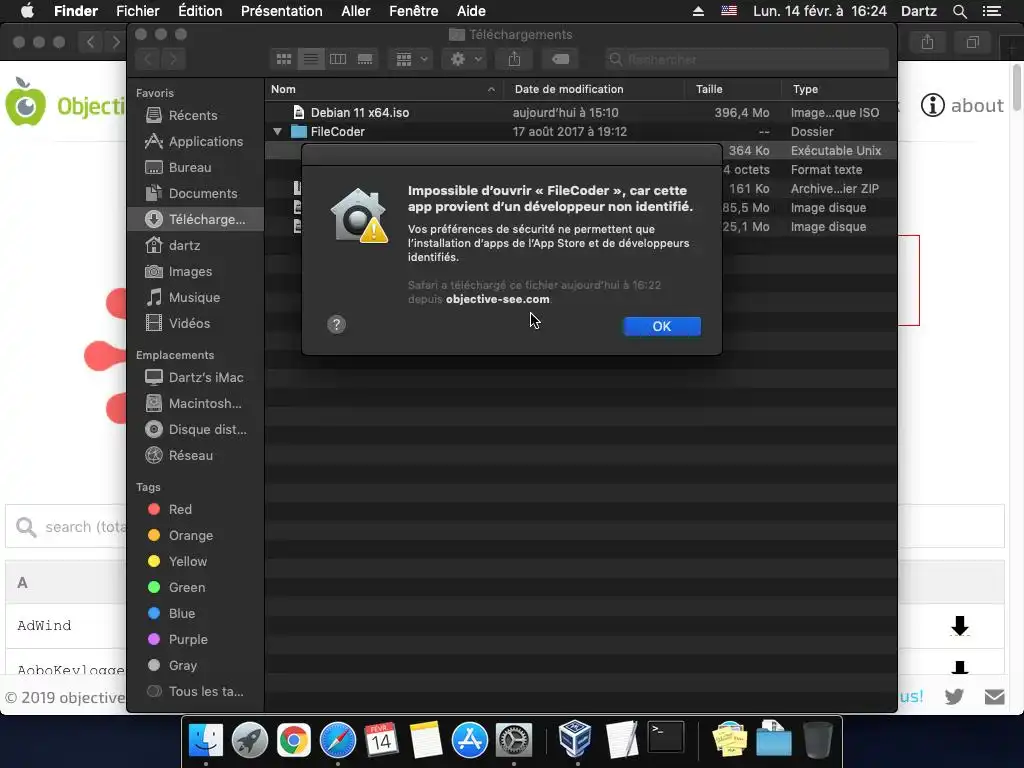
Task: Collapse the FileCoder folder disclosure triangle
Action: click(277, 131)
